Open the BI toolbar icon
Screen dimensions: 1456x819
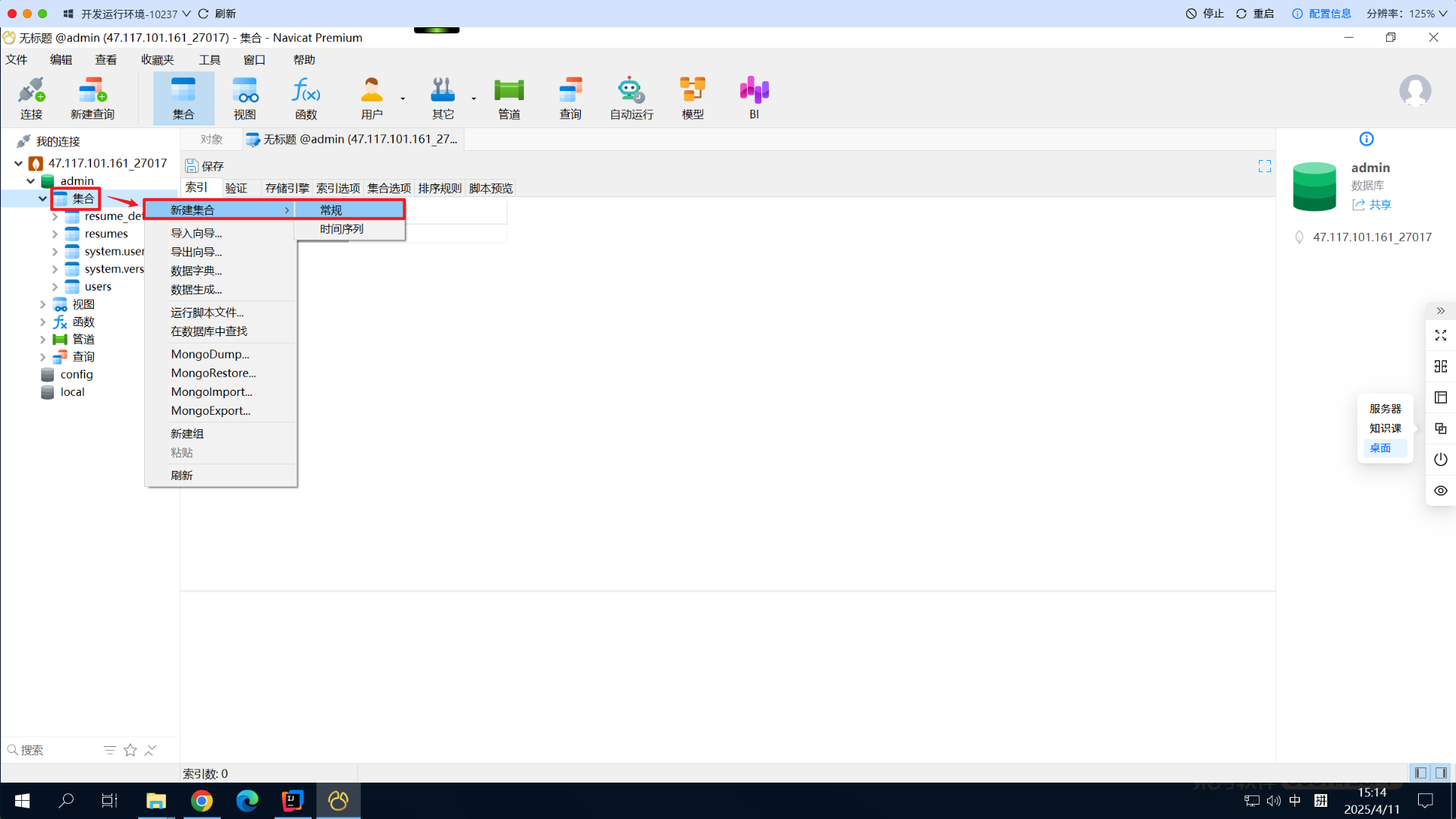[x=754, y=98]
